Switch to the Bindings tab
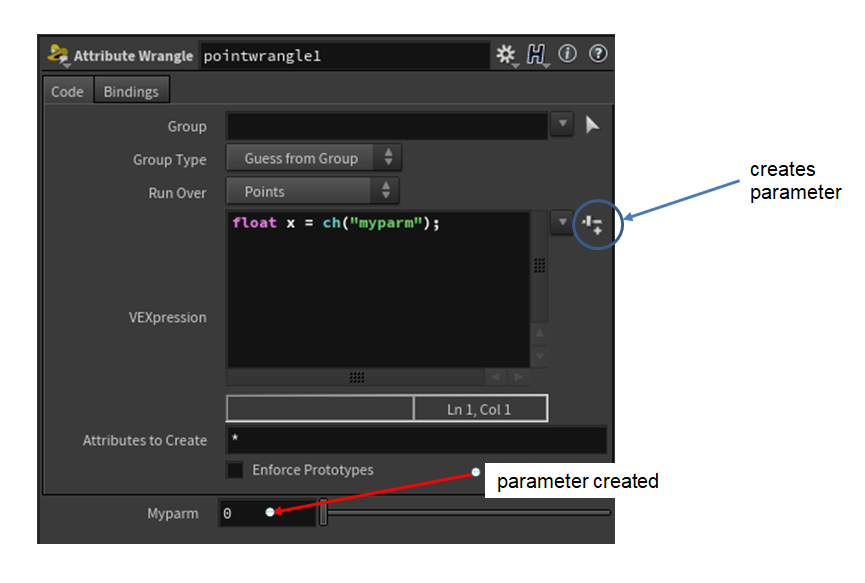Viewport: 865px width, 583px height. pyautogui.click(x=131, y=91)
